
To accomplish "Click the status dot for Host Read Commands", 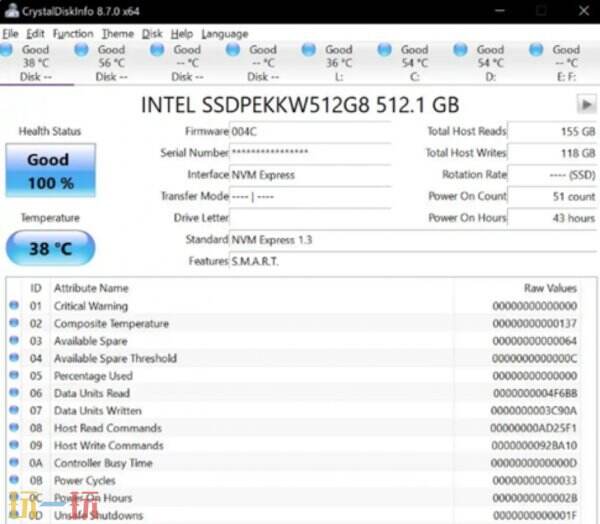I will tap(14, 428).
